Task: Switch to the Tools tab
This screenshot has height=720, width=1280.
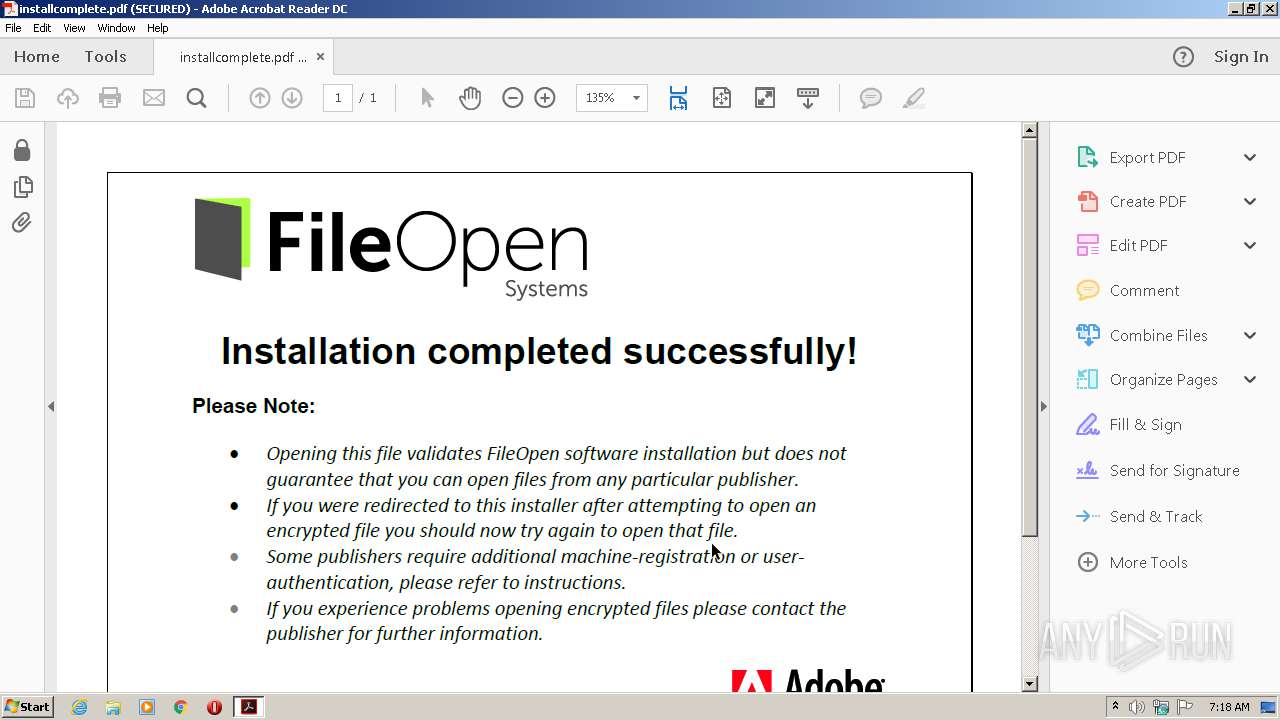Action: (x=105, y=57)
